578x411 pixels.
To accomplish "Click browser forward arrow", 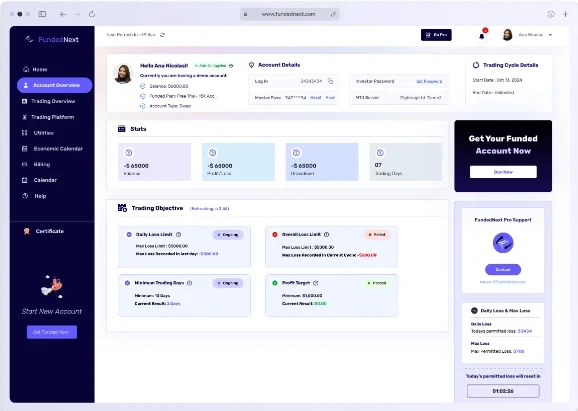I will coord(77,14).
